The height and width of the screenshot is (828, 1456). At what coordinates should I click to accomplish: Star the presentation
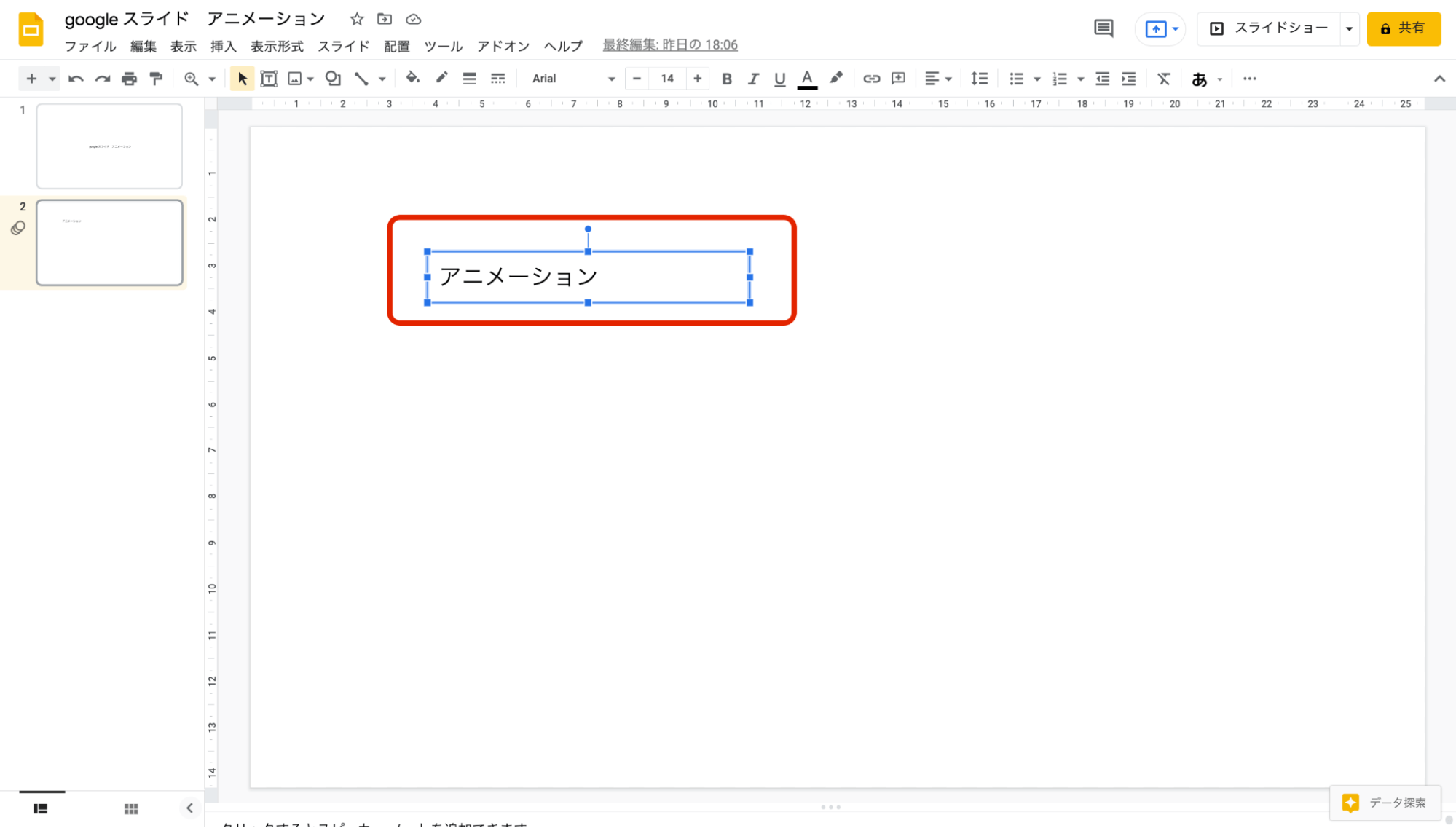[357, 19]
